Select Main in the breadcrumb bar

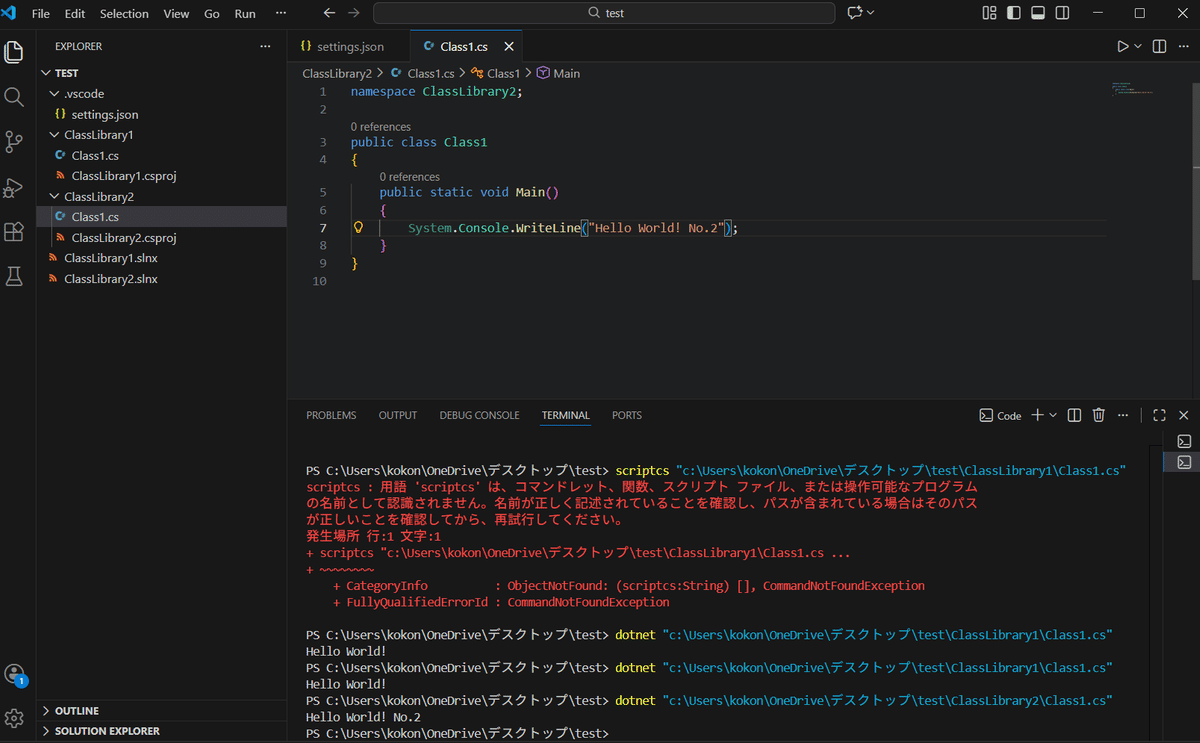(565, 72)
